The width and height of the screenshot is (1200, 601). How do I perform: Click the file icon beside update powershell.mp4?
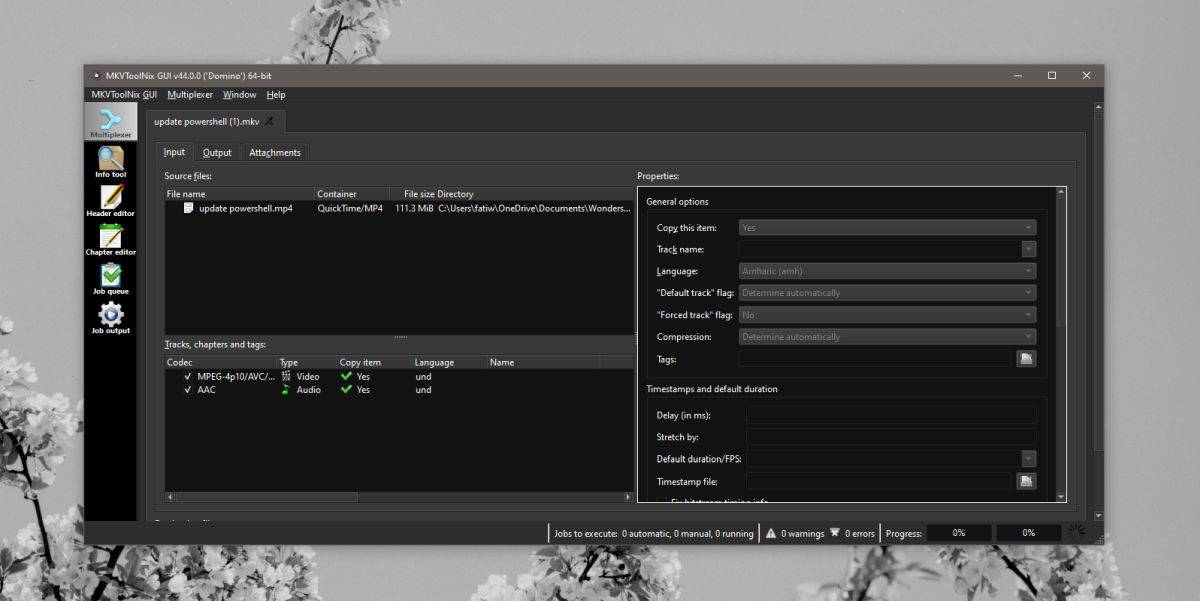pos(188,208)
